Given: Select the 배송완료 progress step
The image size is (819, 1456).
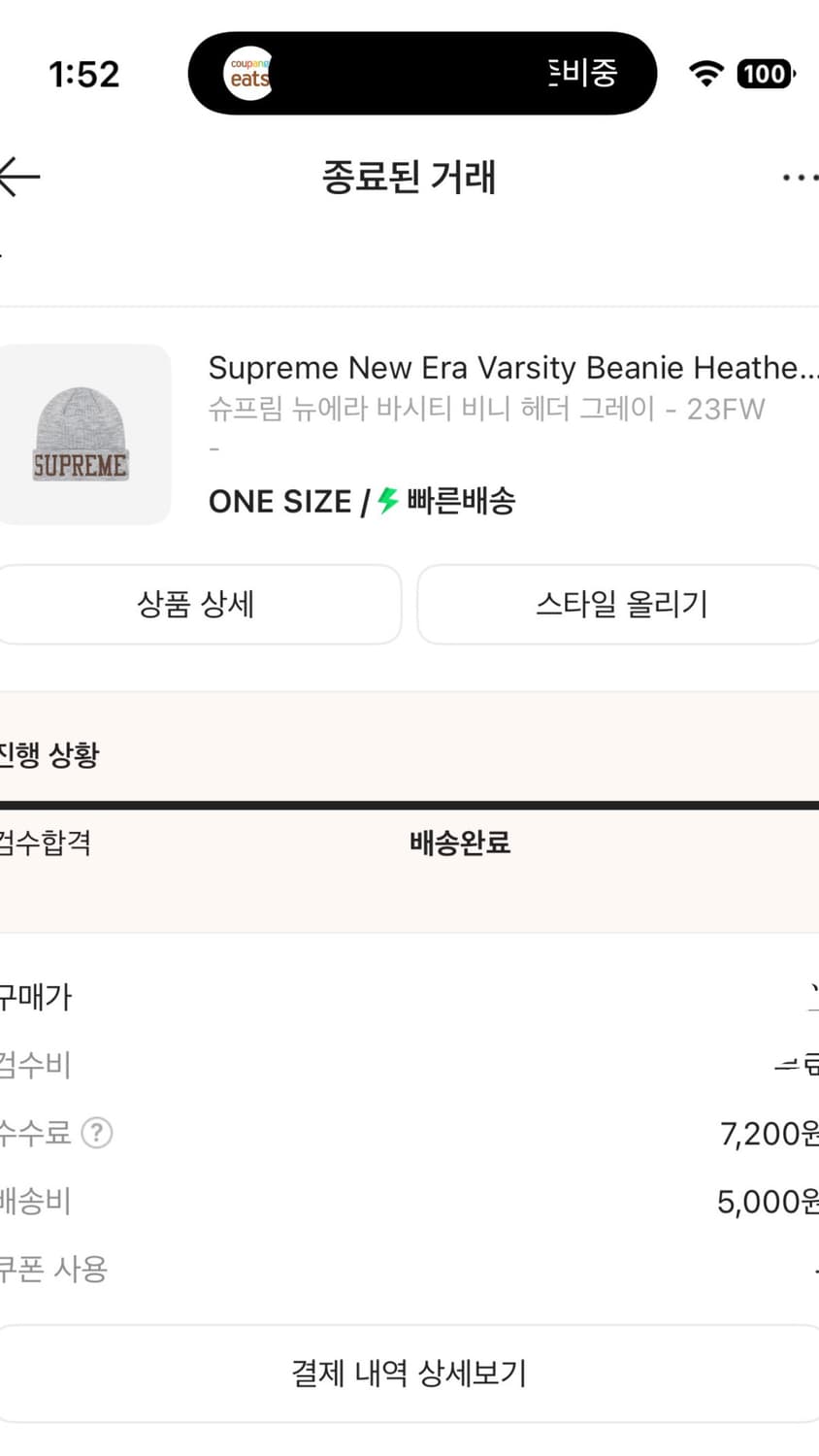Looking at the screenshot, I should [x=460, y=843].
